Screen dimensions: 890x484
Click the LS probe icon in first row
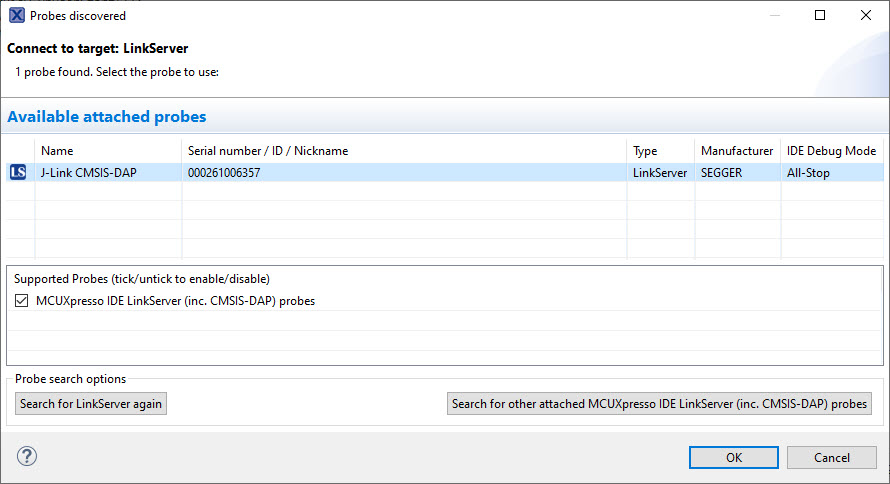(18, 173)
